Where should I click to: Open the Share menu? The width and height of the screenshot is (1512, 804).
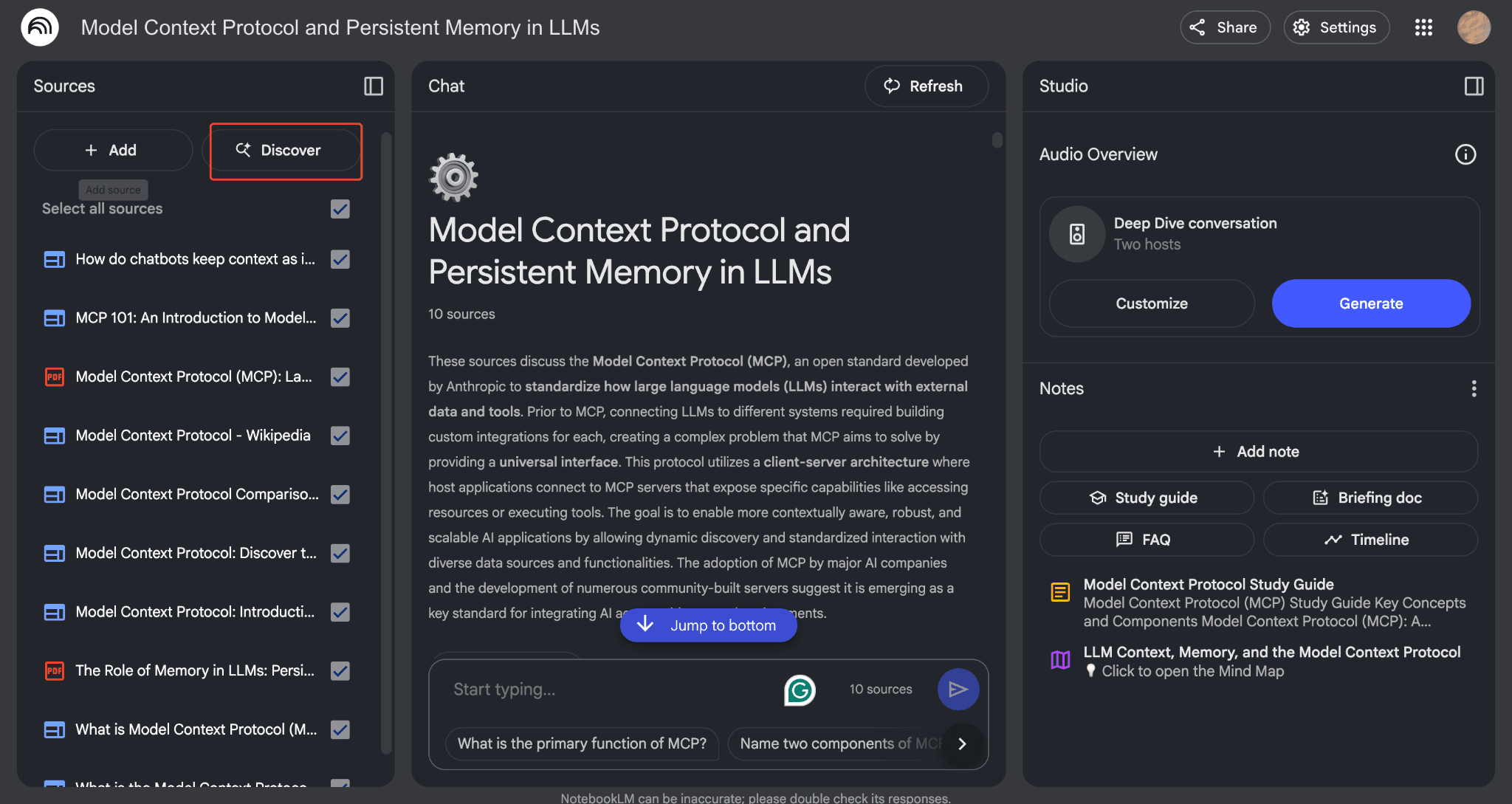click(1225, 27)
